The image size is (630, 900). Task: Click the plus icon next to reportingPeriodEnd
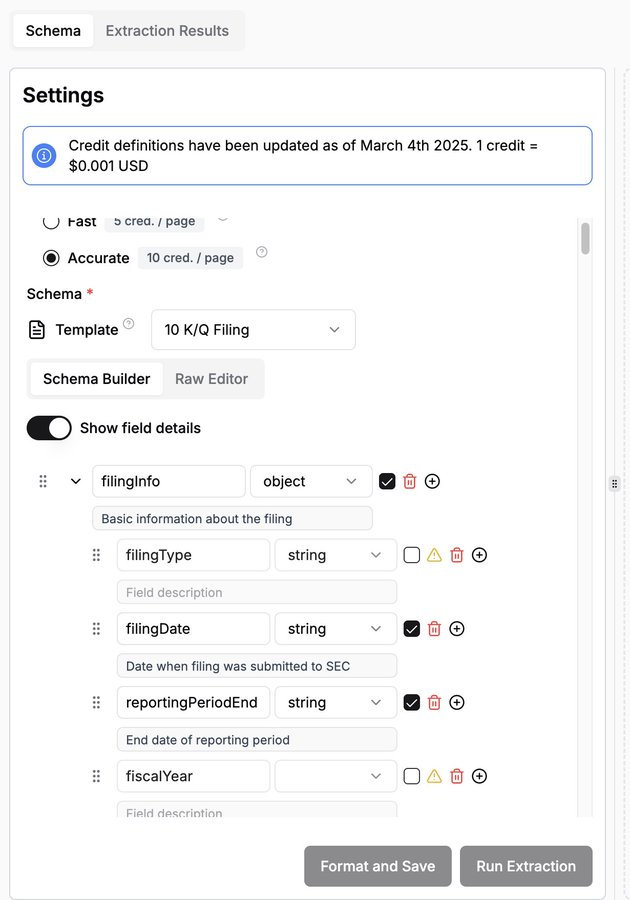pyautogui.click(x=457, y=703)
